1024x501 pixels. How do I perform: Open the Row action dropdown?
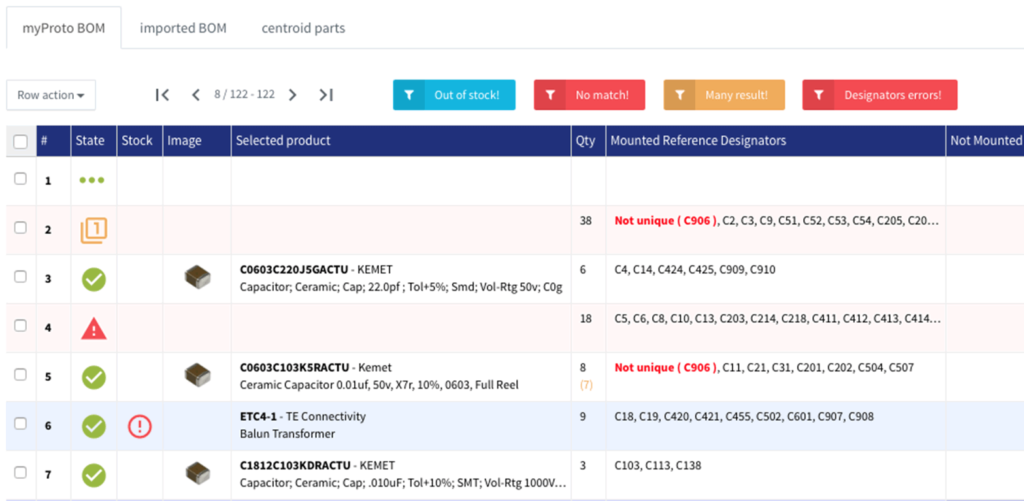tap(50, 95)
